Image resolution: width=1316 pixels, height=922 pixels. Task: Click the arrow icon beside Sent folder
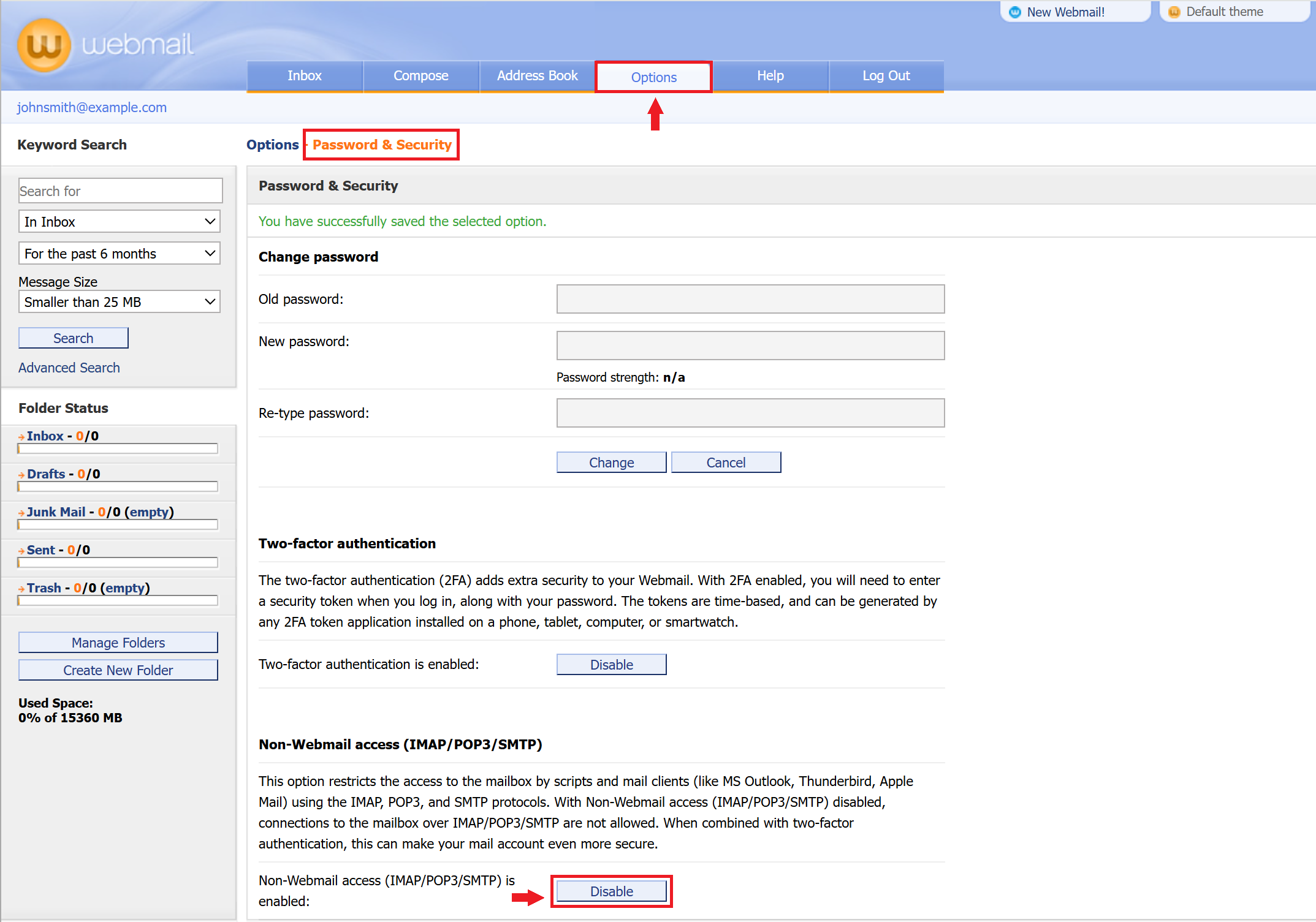pyautogui.click(x=21, y=551)
